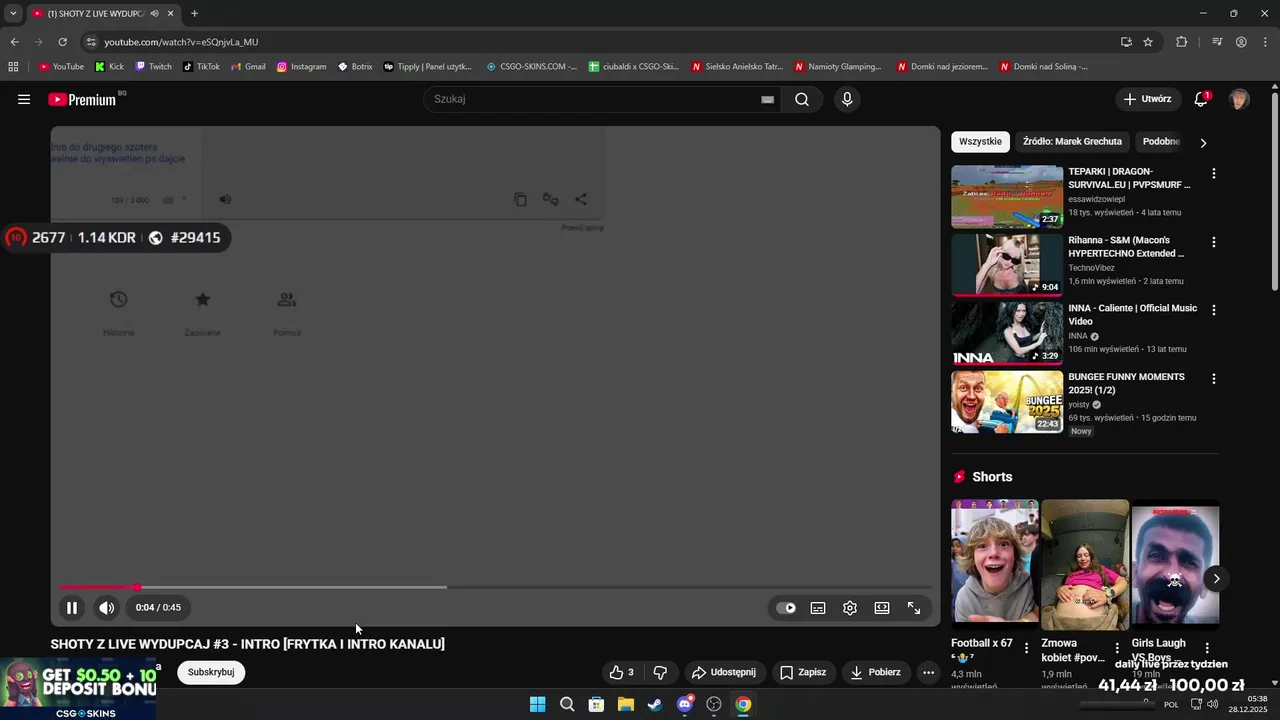1280x720 pixels.
Task: Open the Botrix bookmark
Action: tap(355, 66)
